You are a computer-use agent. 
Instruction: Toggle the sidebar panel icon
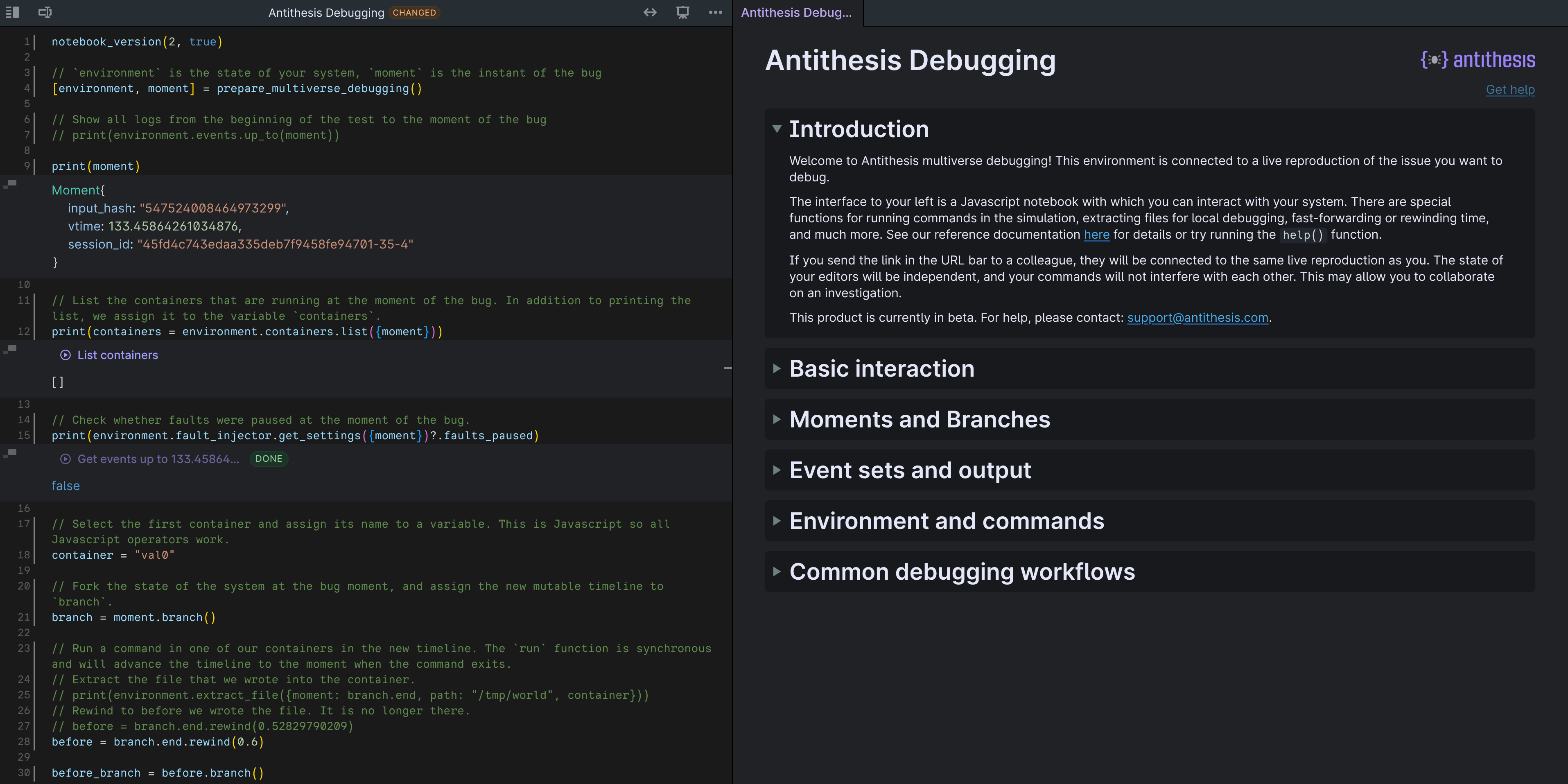coord(12,12)
